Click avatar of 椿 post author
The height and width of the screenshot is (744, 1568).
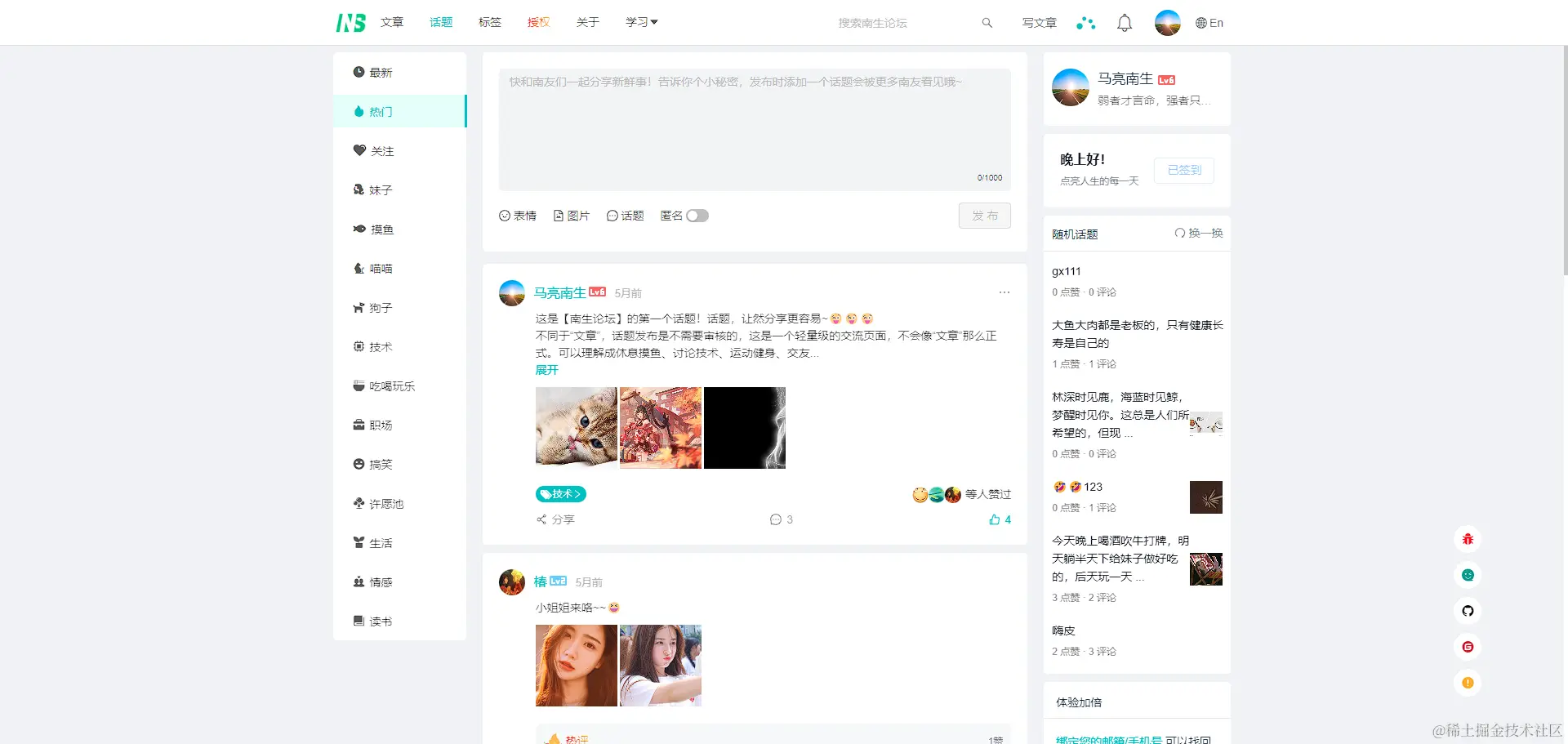coord(512,582)
